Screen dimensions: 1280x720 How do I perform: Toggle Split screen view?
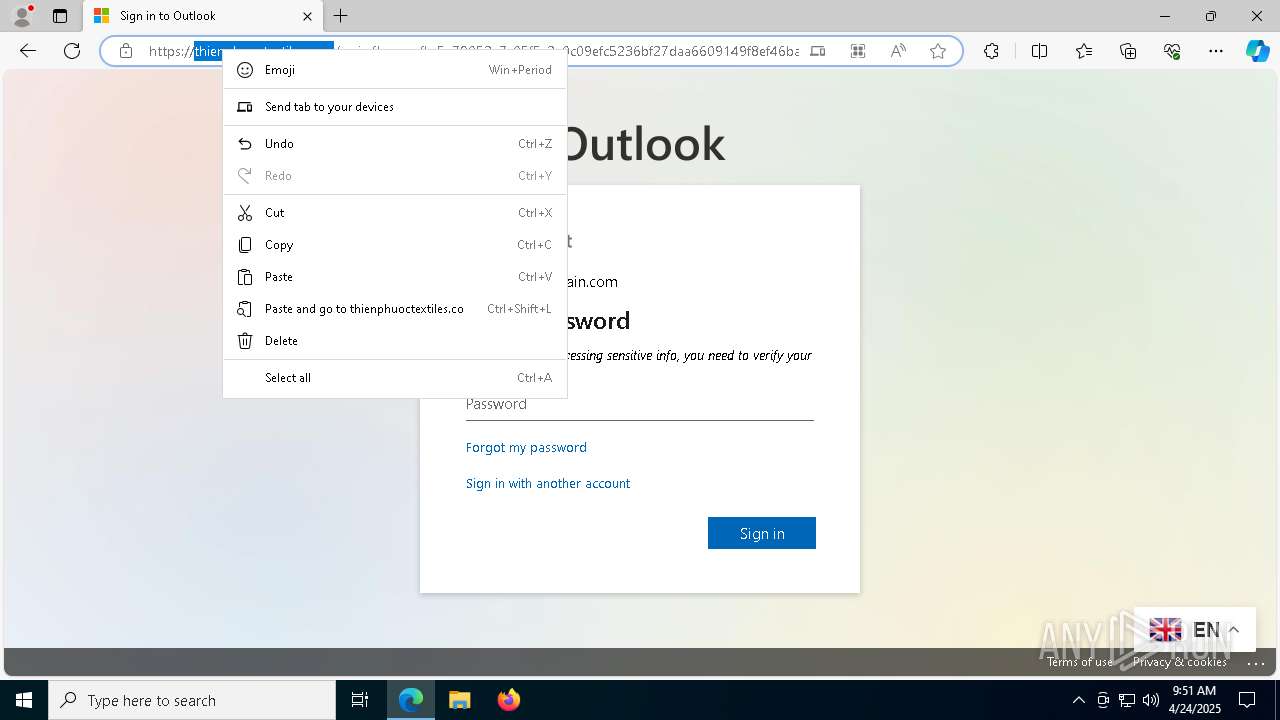1039,51
